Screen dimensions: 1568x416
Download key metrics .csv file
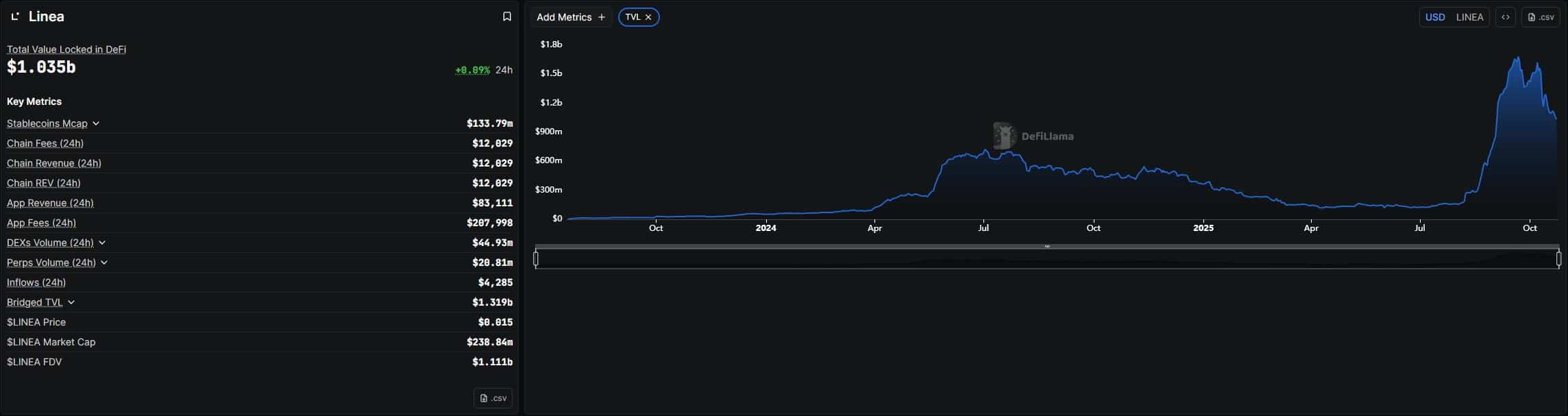493,398
